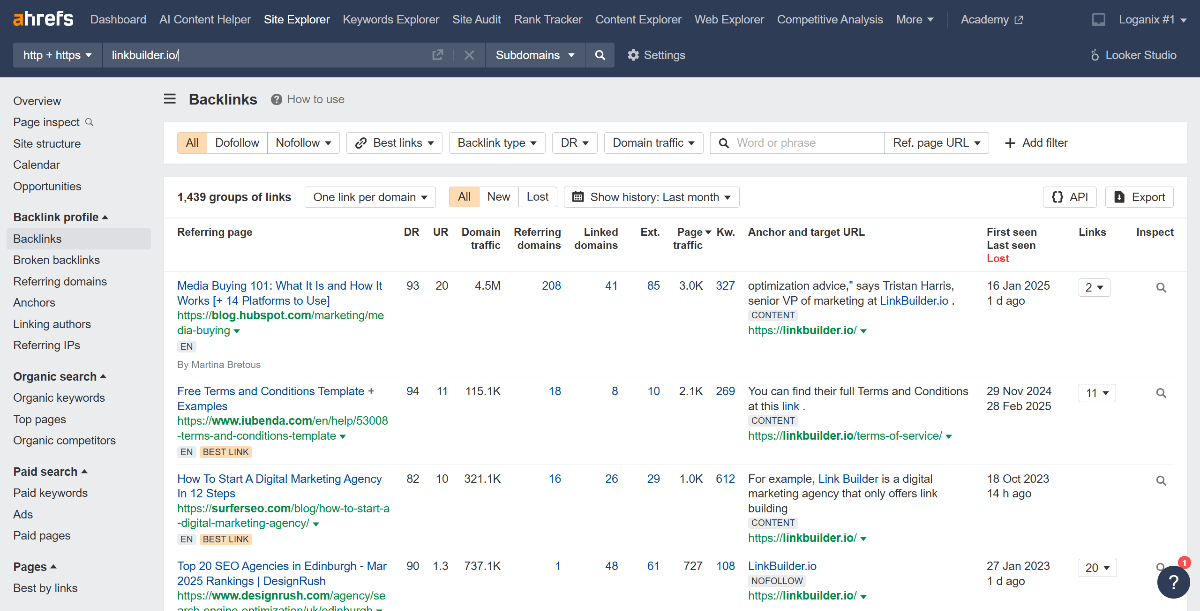Open Show history: Last month dropdown

(x=652, y=197)
